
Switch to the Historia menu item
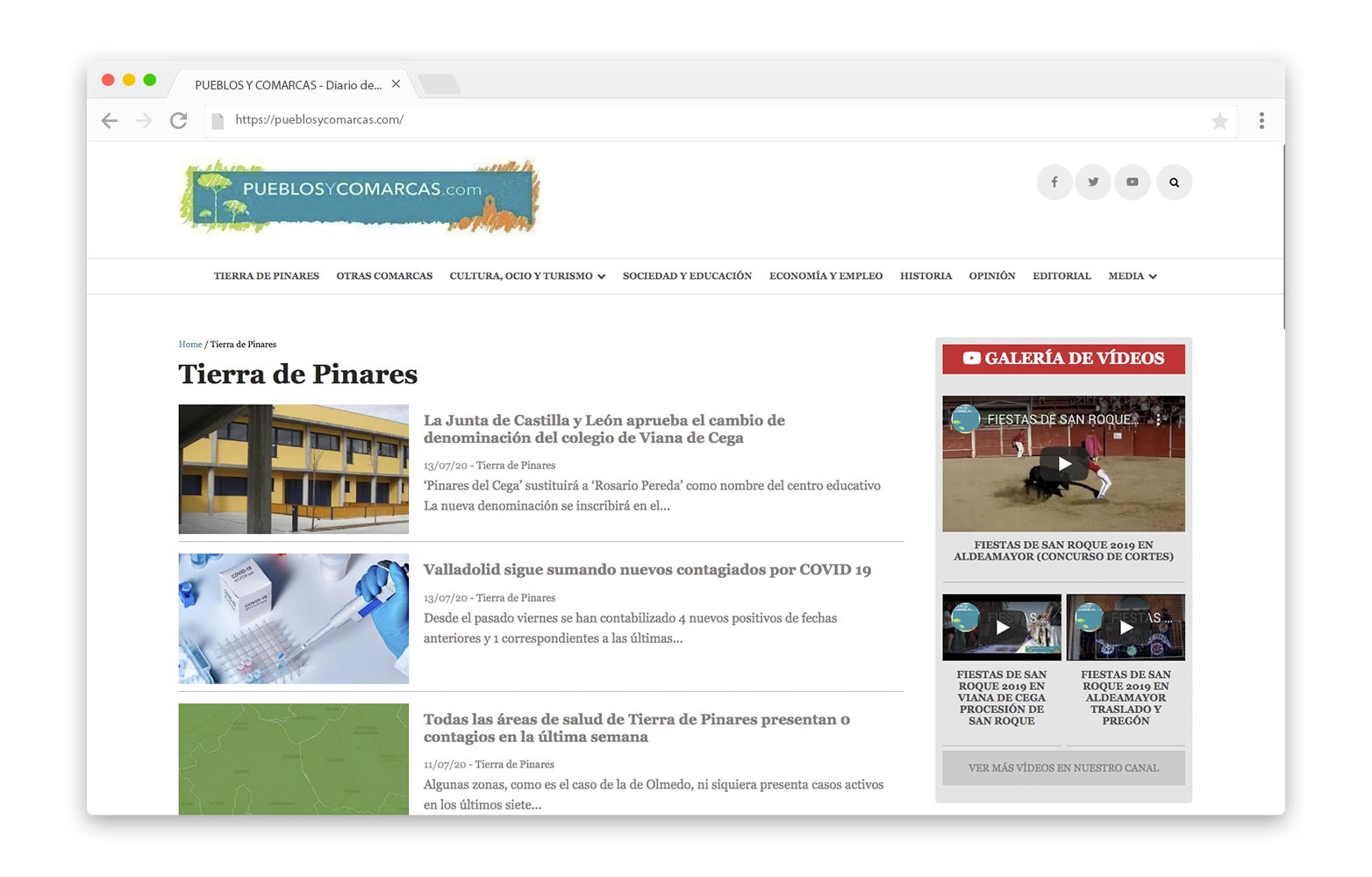click(x=925, y=275)
